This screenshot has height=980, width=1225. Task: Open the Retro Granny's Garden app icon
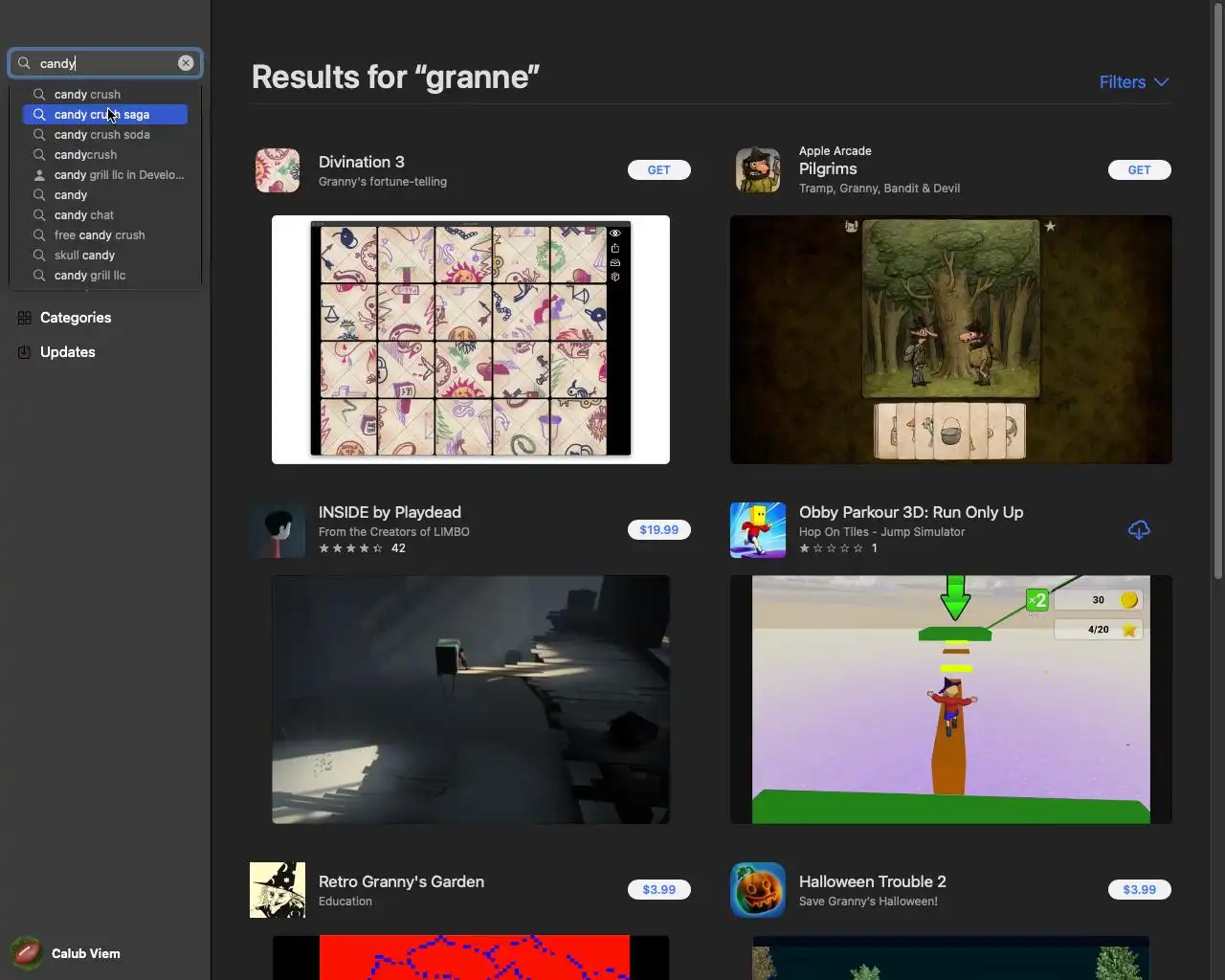(278, 890)
